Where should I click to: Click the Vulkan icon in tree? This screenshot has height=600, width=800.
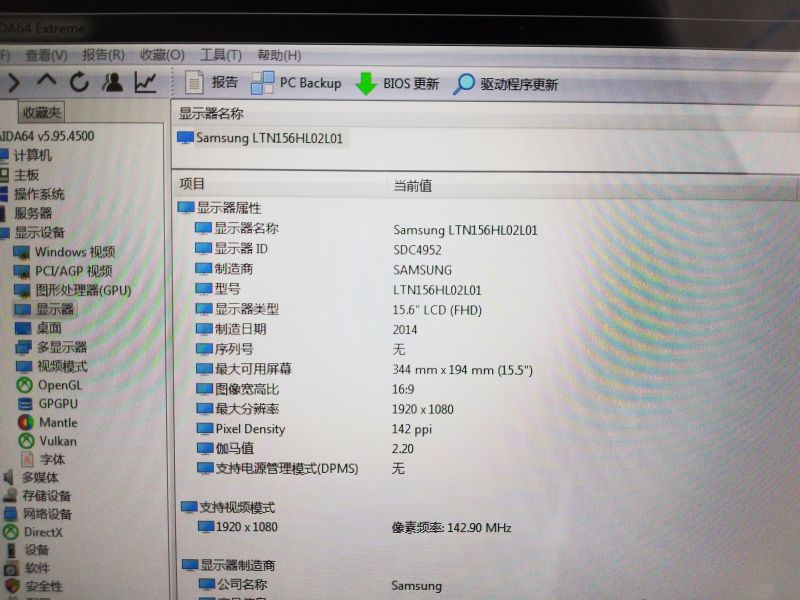(x=26, y=441)
